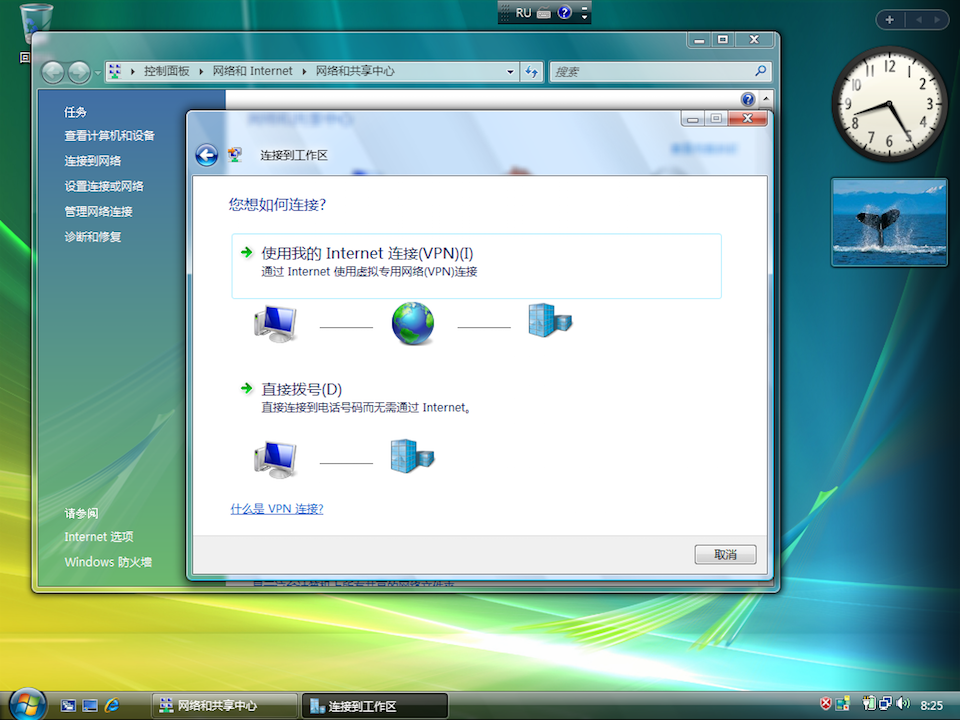Click the search field in Explorer
Viewport: 960px width, 720px height.
(652, 72)
